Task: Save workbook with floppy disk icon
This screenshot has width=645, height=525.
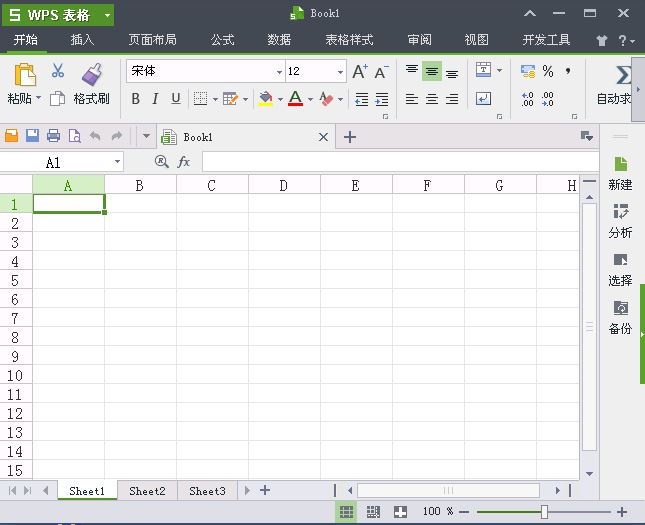Action: coord(32,135)
